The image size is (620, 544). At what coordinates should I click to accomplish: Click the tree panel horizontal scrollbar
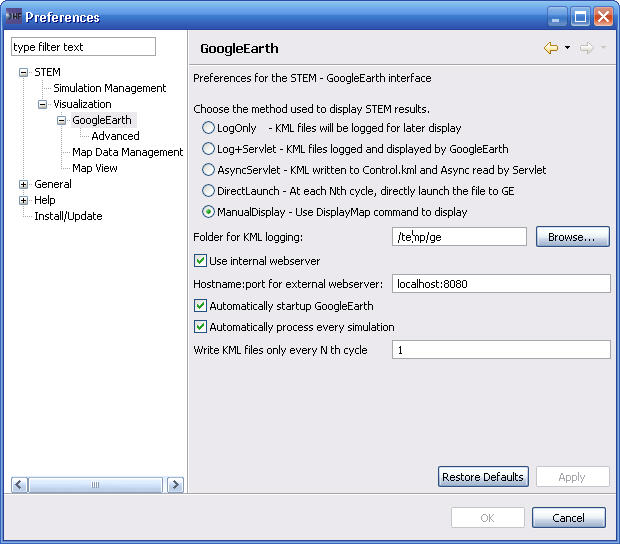(96, 484)
